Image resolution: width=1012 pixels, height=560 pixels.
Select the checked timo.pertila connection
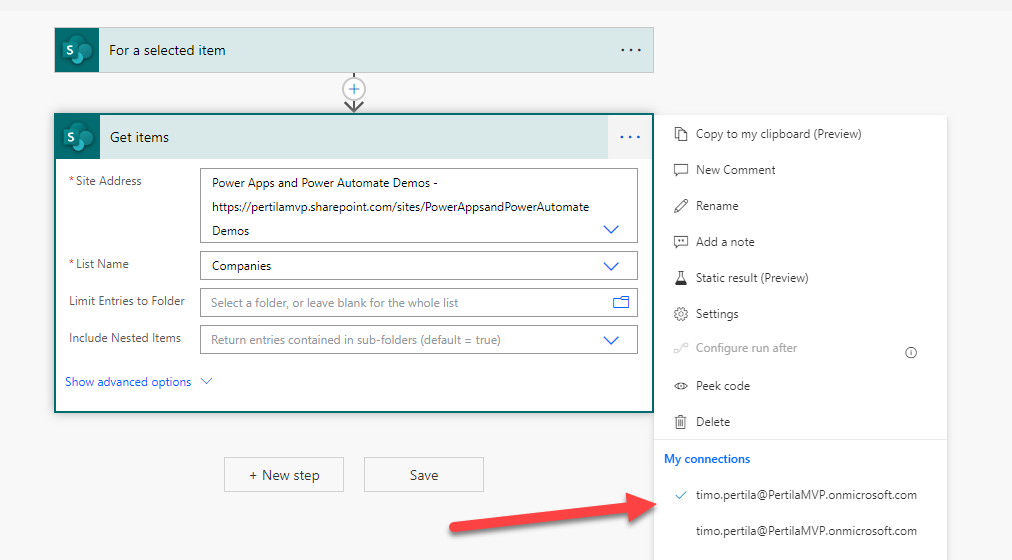click(805, 495)
